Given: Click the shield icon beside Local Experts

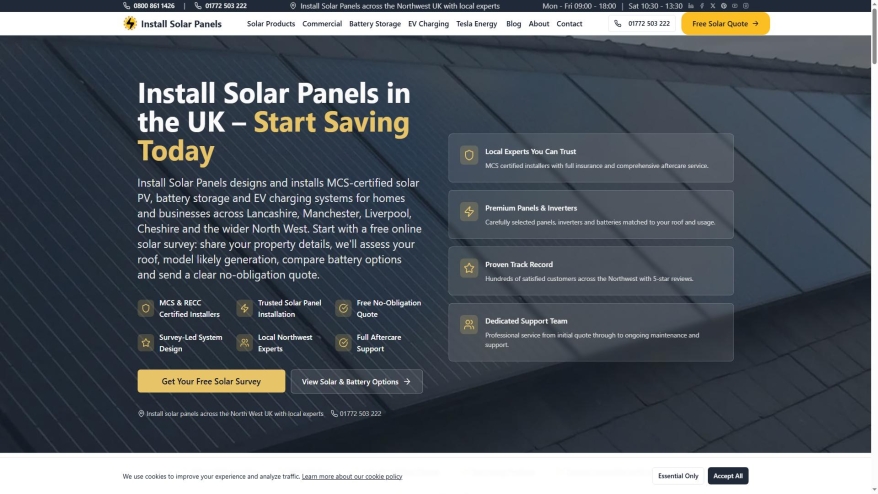Looking at the screenshot, I should point(469,155).
